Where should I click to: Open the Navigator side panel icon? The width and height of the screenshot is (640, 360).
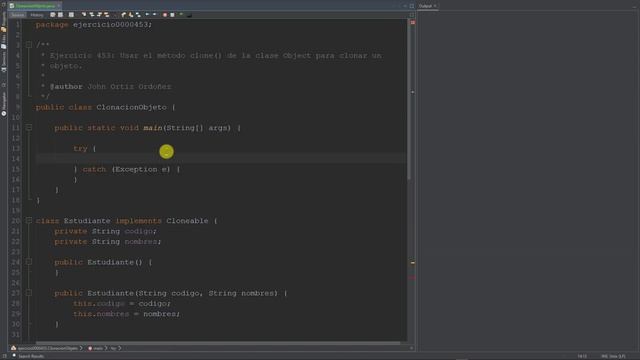click(4, 104)
